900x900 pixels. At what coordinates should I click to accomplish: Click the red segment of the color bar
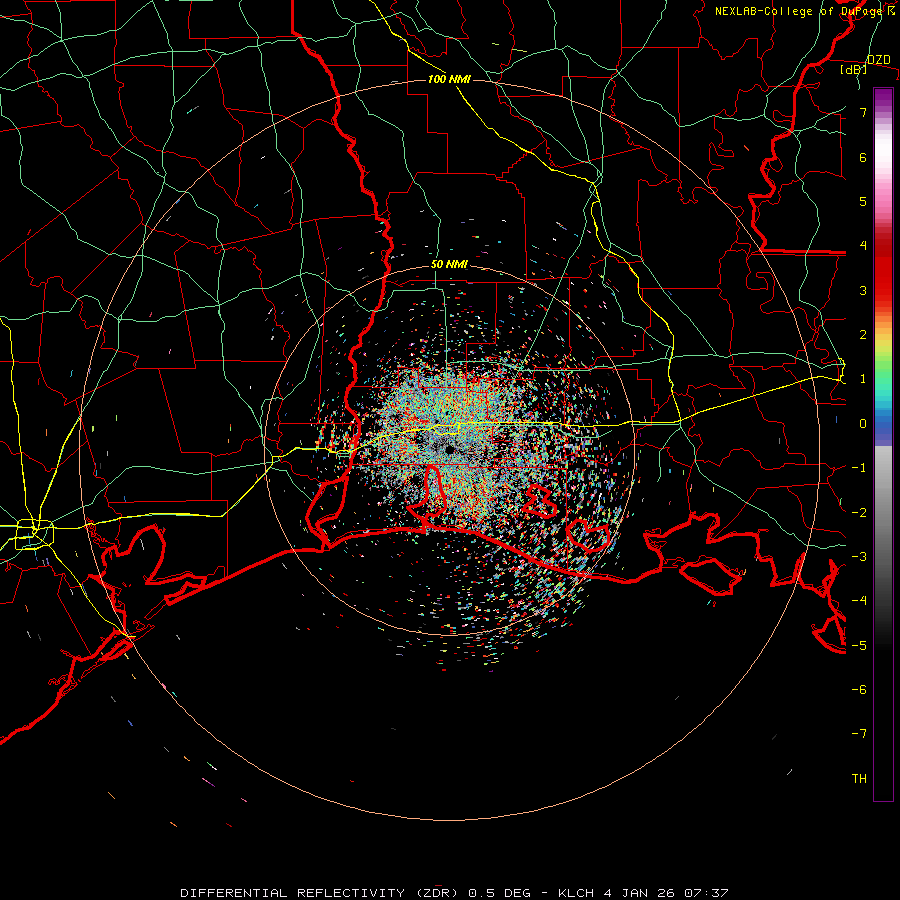[883, 270]
